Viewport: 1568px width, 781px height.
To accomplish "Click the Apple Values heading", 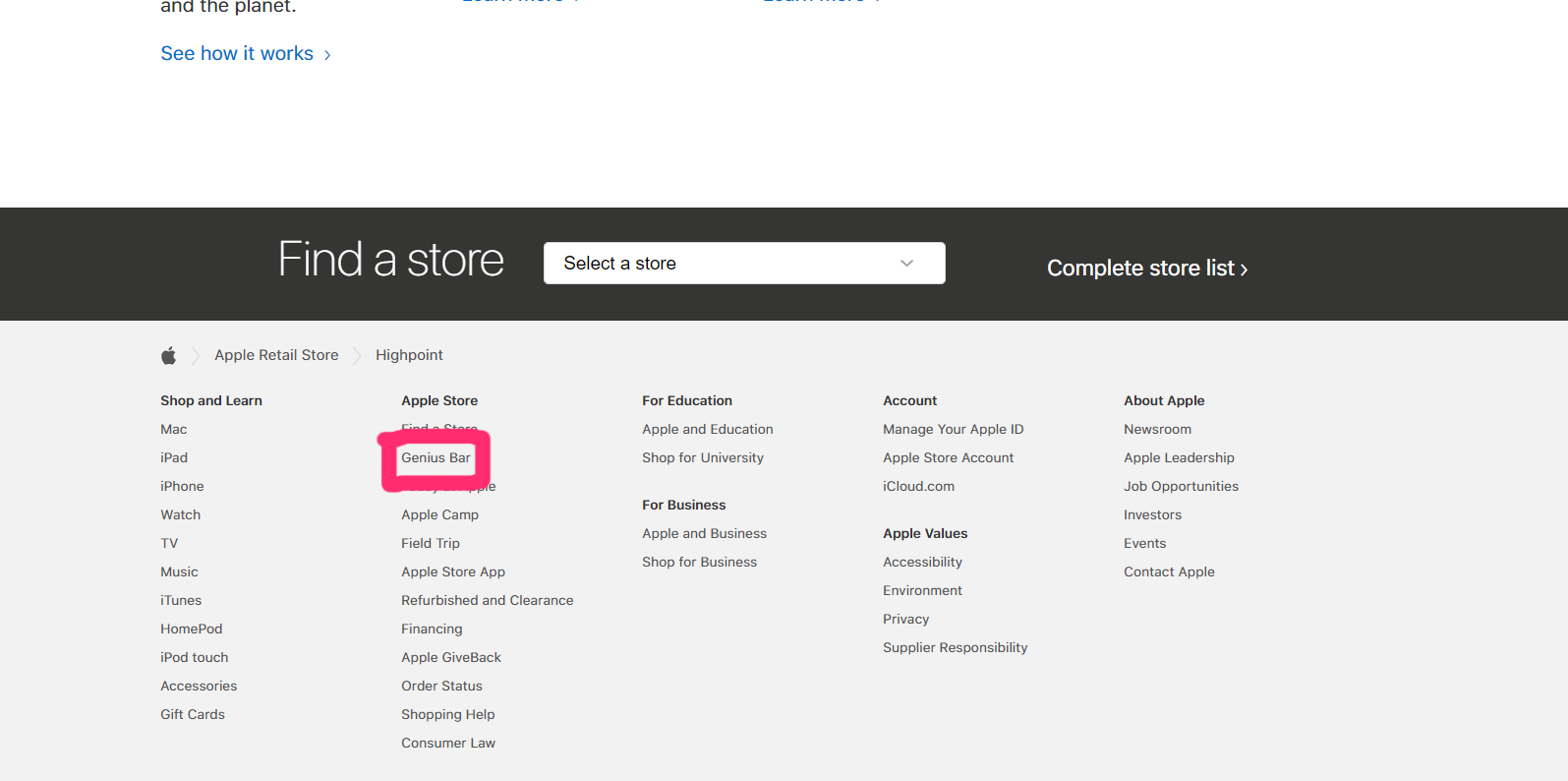I will (x=925, y=533).
